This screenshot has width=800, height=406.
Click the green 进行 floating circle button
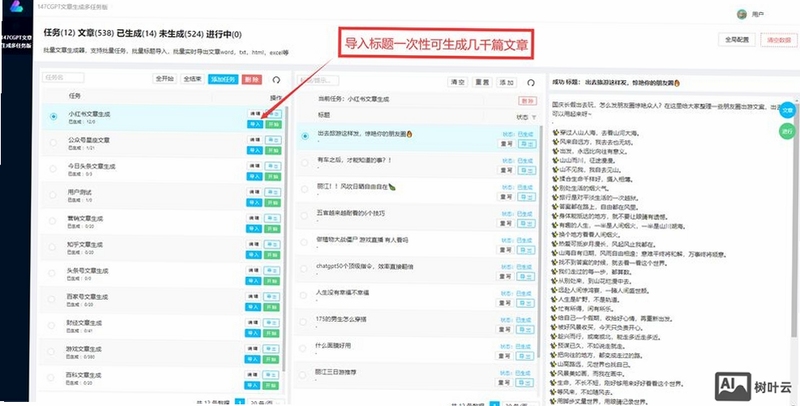pos(787,132)
